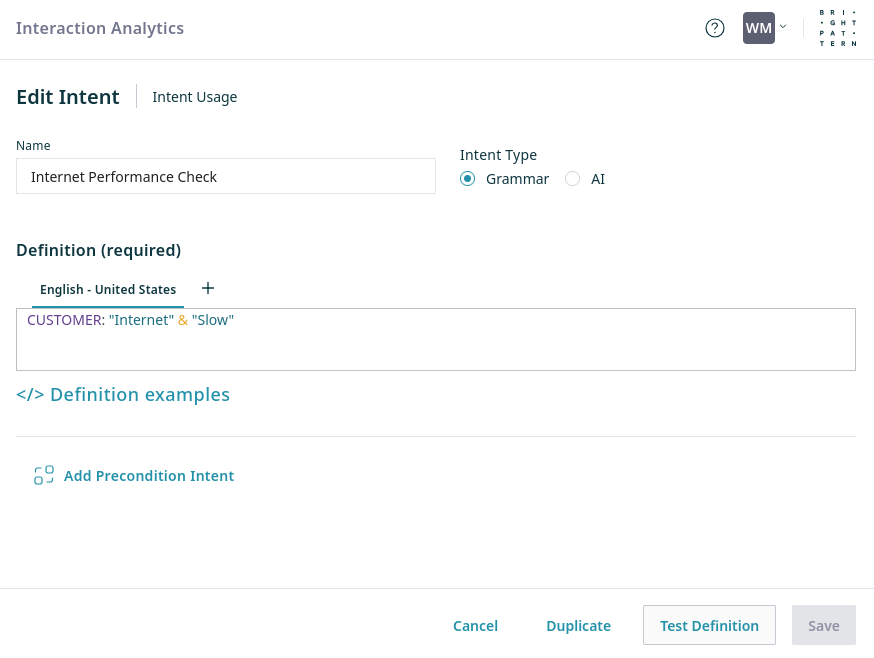The image size is (874, 658).
Task: Switch to the Intent Usage tab
Action: pos(194,97)
